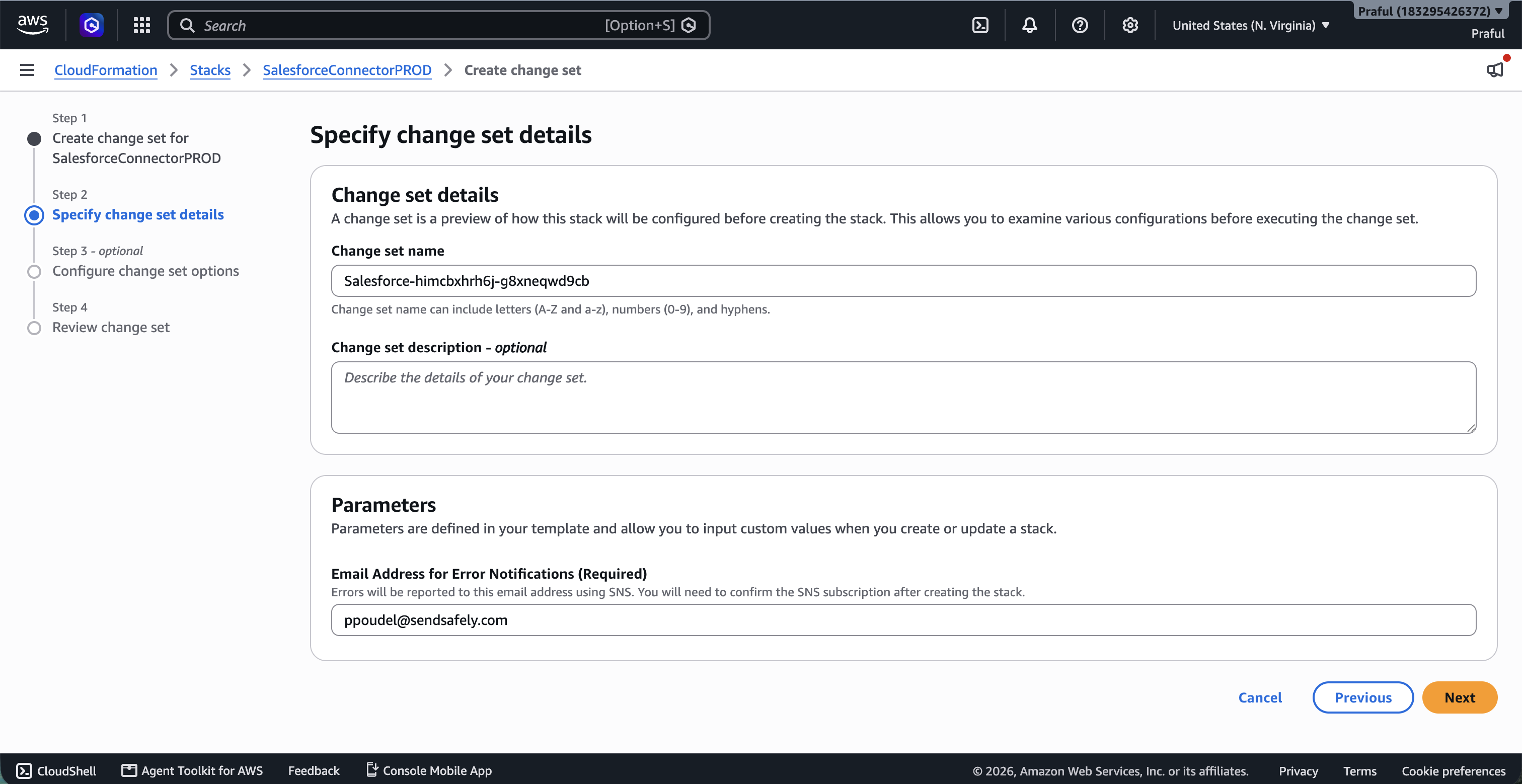Screen dimensions: 1522x784
Task: Open settings gear in header
Action: (x=1130, y=25)
